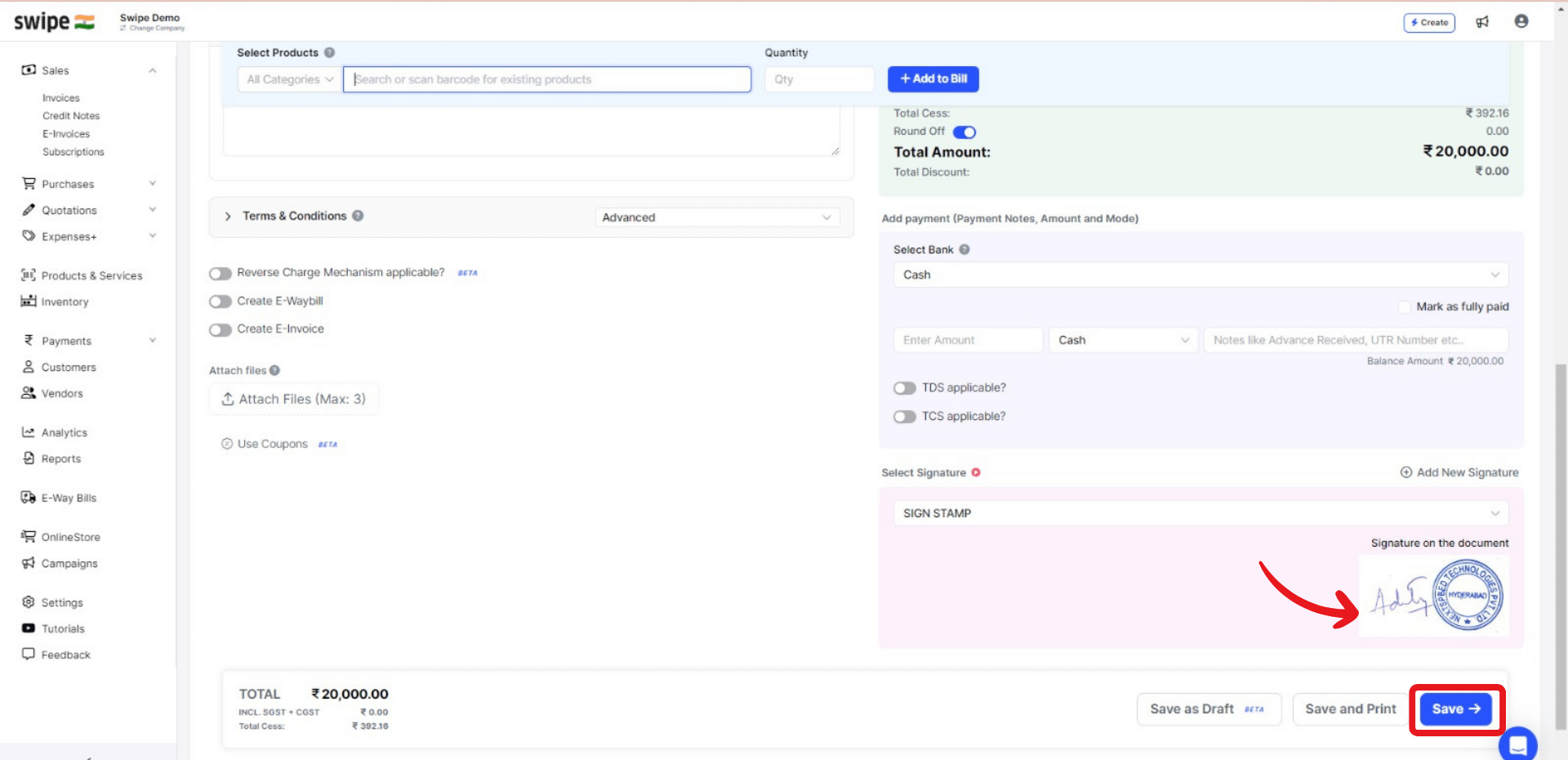
Task: Click Save as Draft button
Action: pyautogui.click(x=1209, y=709)
